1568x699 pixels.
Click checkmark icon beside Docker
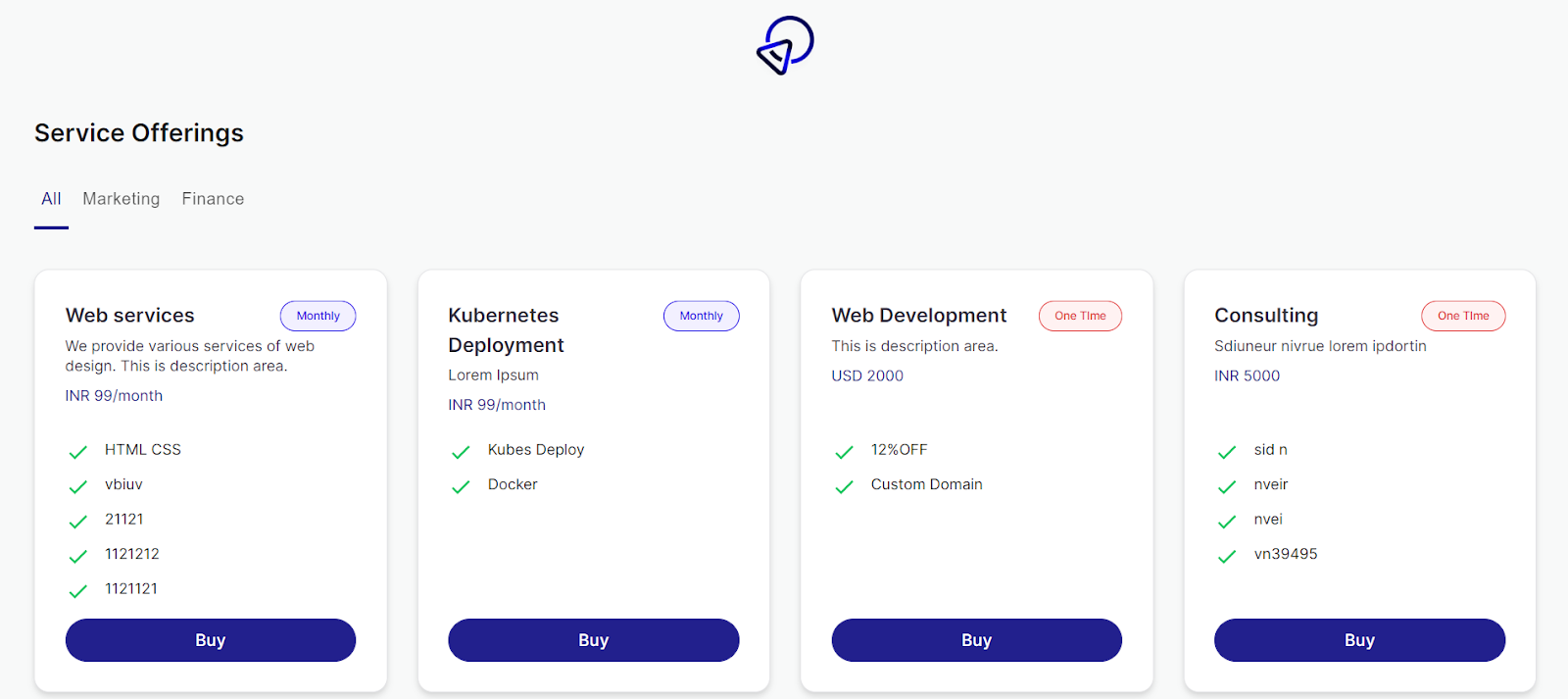(461, 487)
